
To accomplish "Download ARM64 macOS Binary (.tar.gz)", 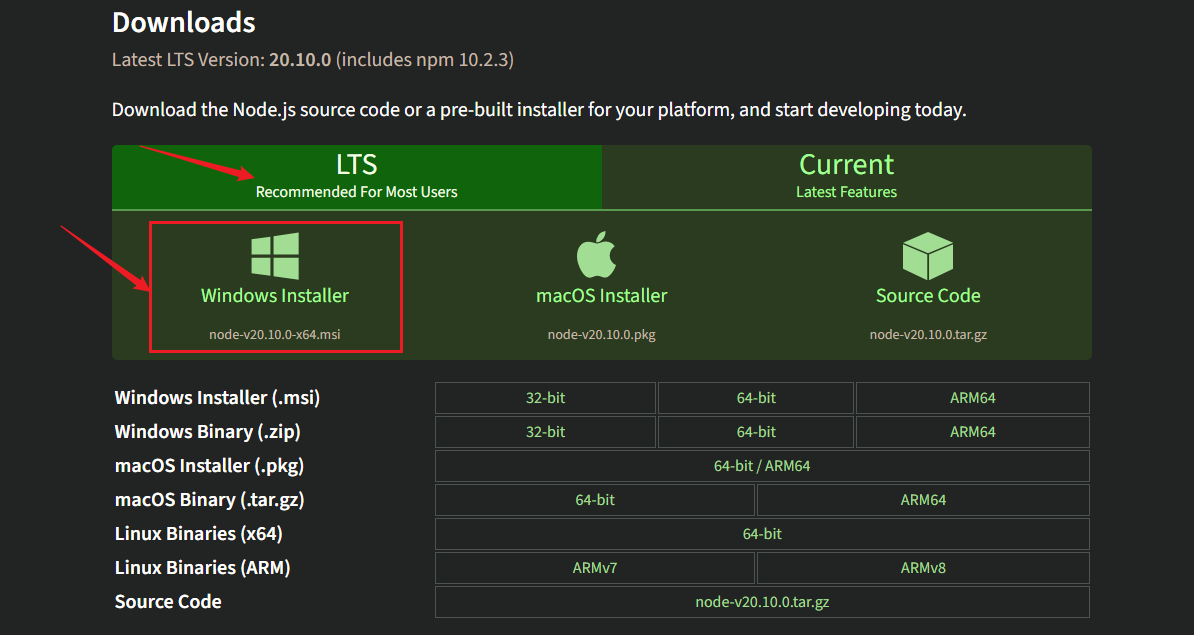I will tap(923, 499).
